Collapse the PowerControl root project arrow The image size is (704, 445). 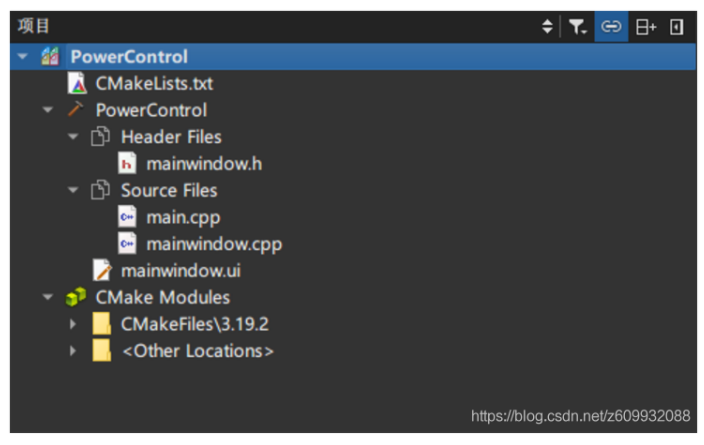23,57
